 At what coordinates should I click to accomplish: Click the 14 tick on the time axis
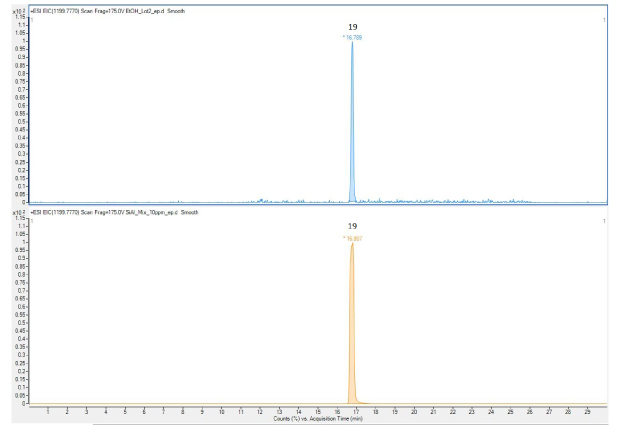click(299, 412)
